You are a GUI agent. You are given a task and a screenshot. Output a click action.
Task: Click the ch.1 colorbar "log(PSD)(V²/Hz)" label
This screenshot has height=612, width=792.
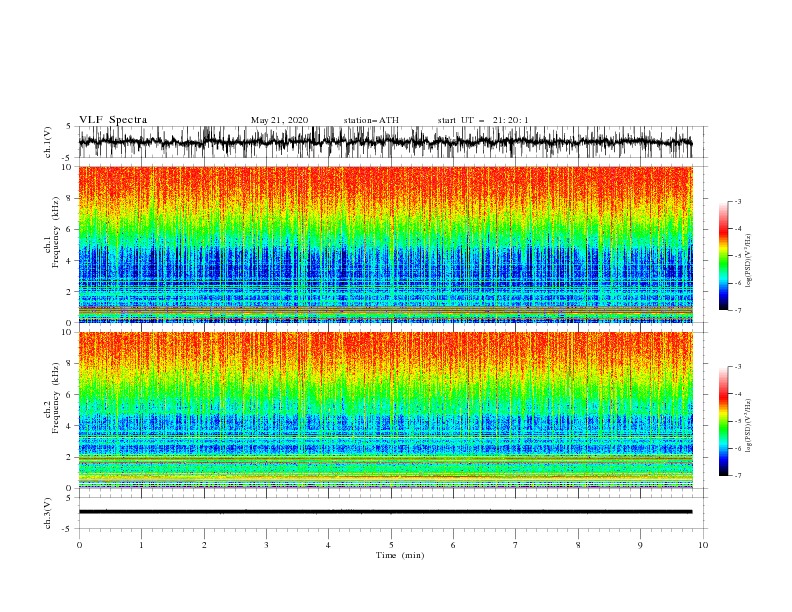(x=749, y=261)
